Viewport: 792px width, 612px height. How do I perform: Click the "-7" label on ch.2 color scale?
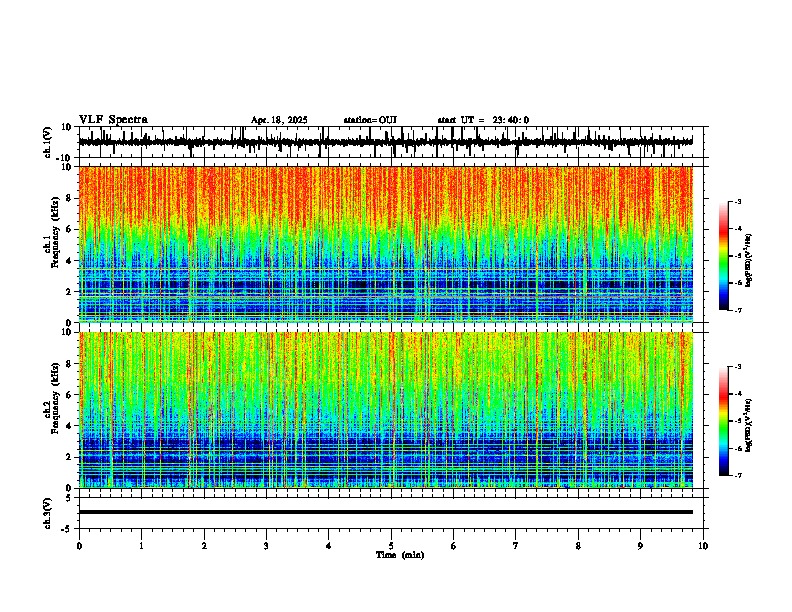[738, 476]
